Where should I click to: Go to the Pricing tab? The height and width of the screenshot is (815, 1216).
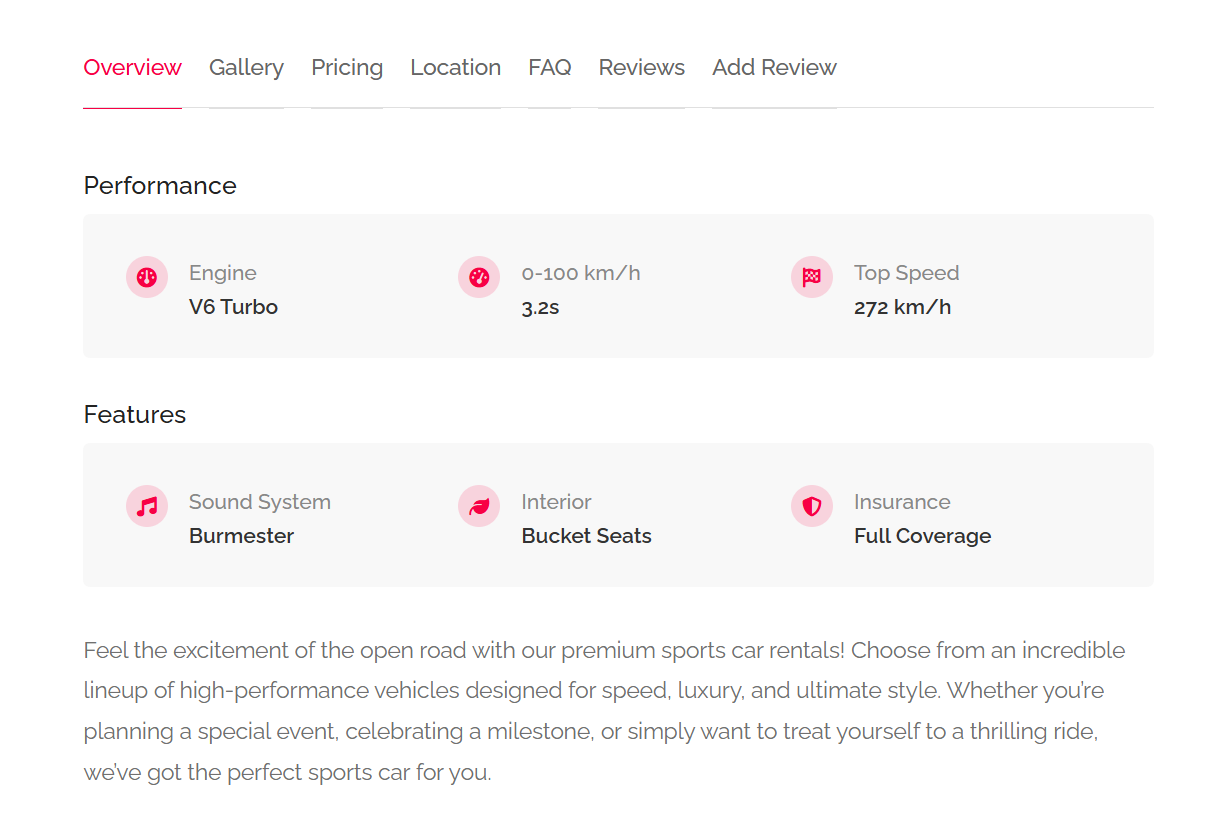coord(347,68)
